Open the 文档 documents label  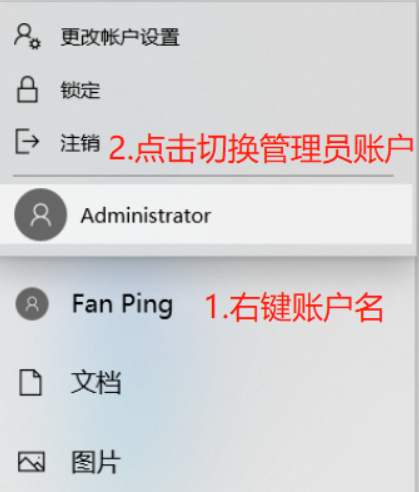point(96,382)
